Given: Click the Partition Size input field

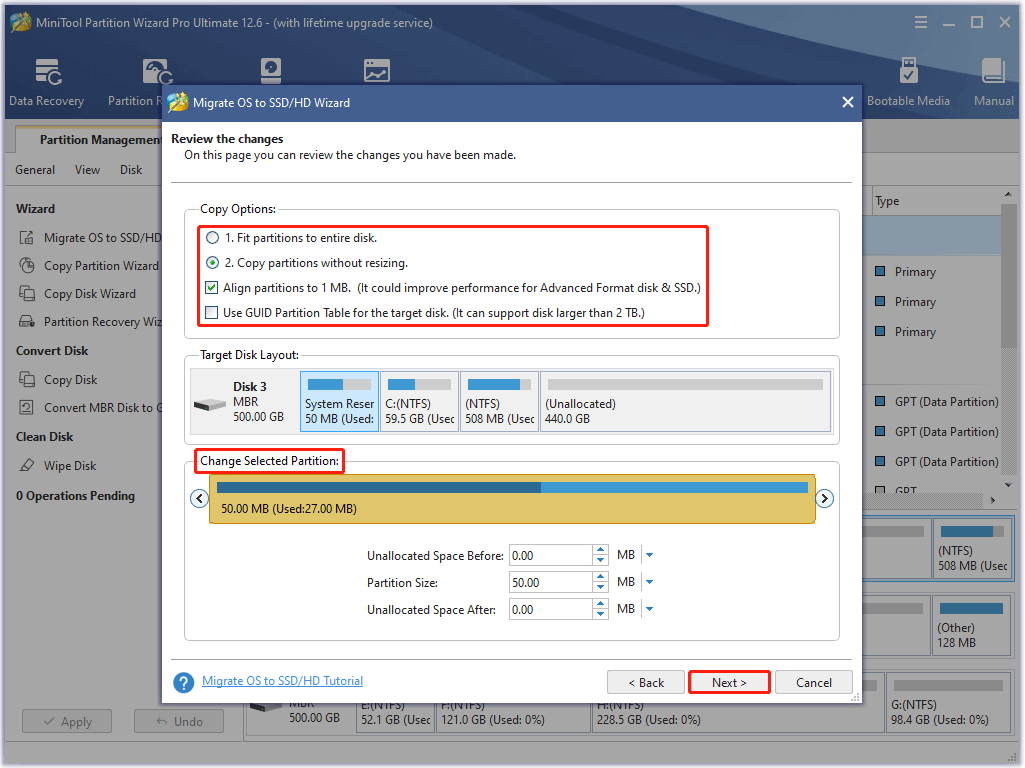Looking at the screenshot, I should 550,582.
